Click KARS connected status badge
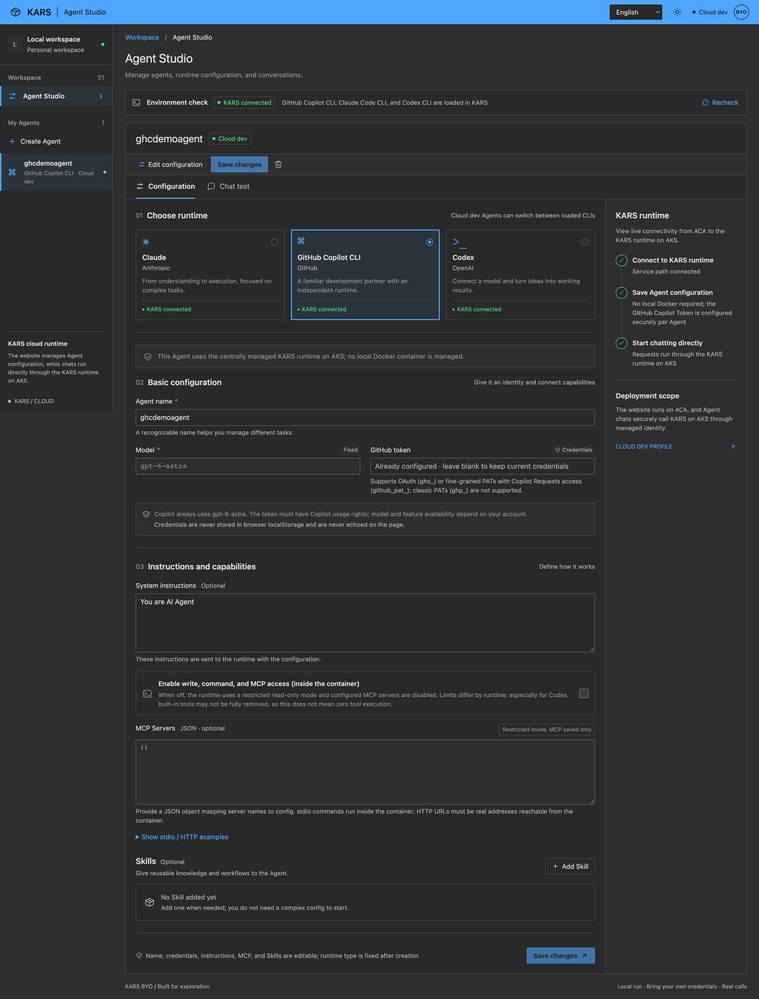This screenshot has width=759, height=999. 244,103
